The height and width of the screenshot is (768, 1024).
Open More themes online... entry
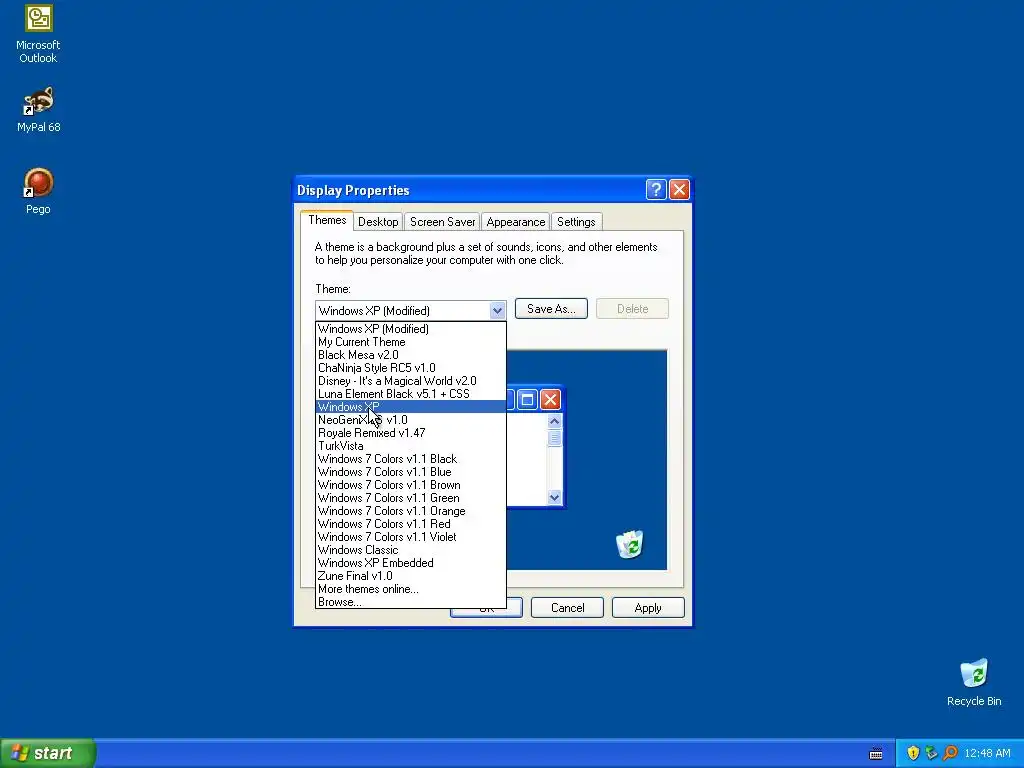tap(411, 589)
